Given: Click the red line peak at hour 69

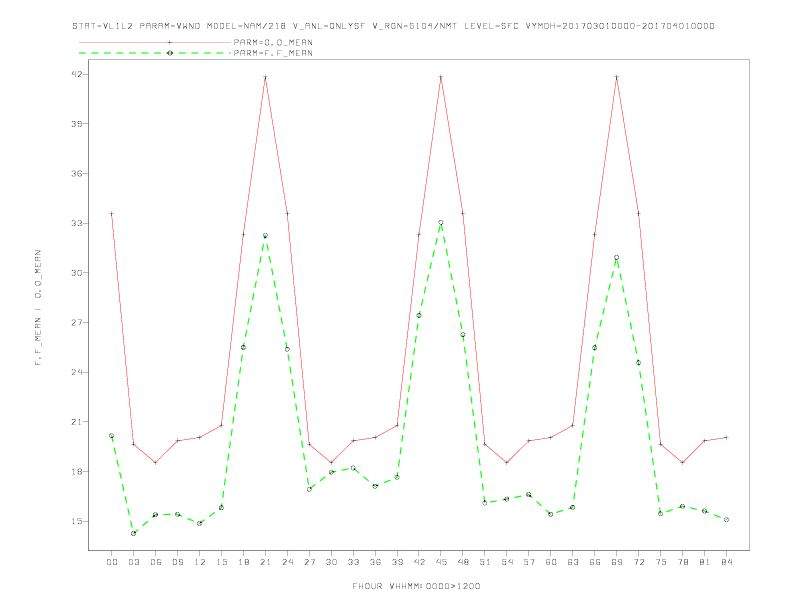Looking at the screenshot, I should point(617,77).
